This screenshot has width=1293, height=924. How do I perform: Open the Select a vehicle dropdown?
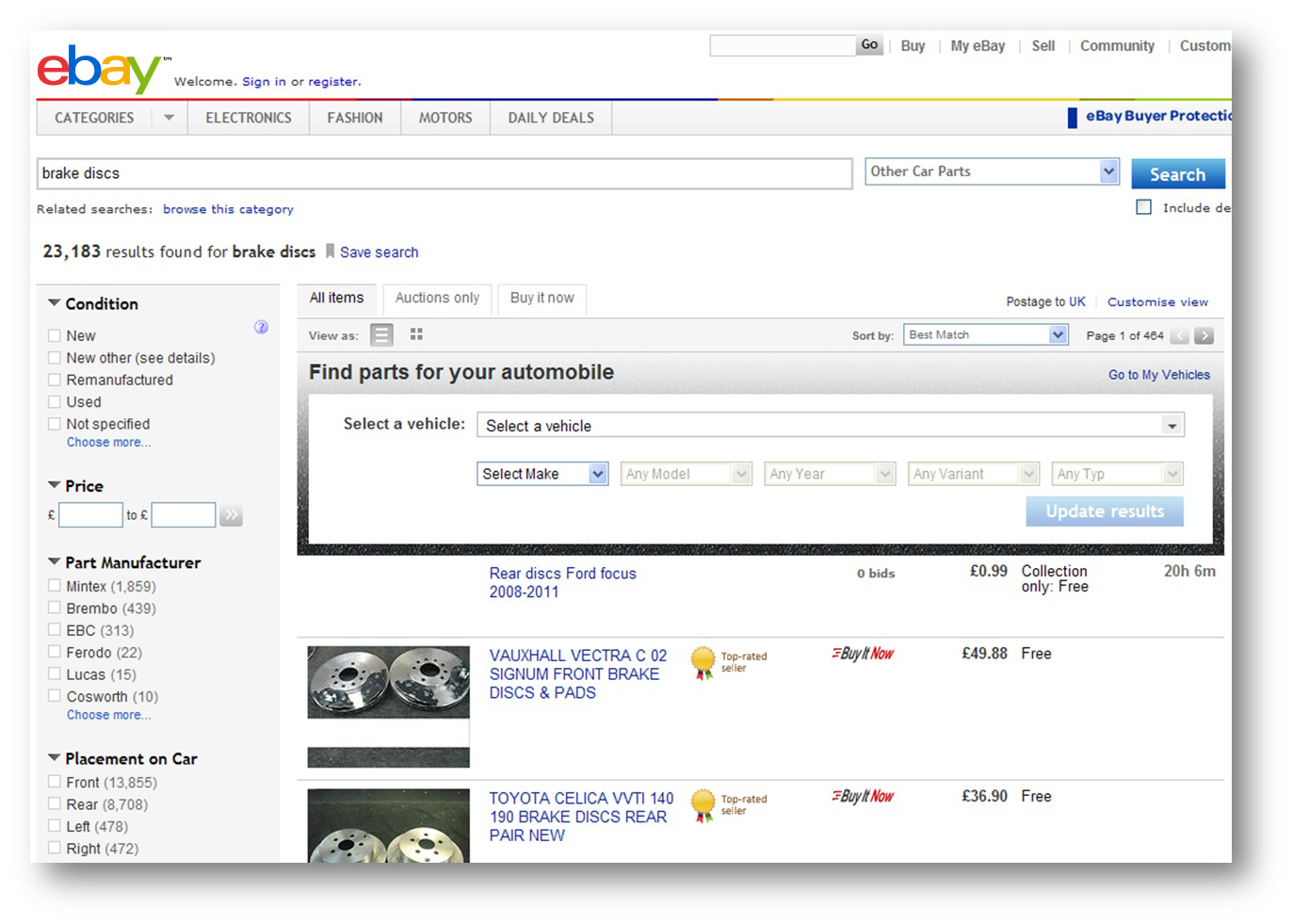tap(831, 425)
